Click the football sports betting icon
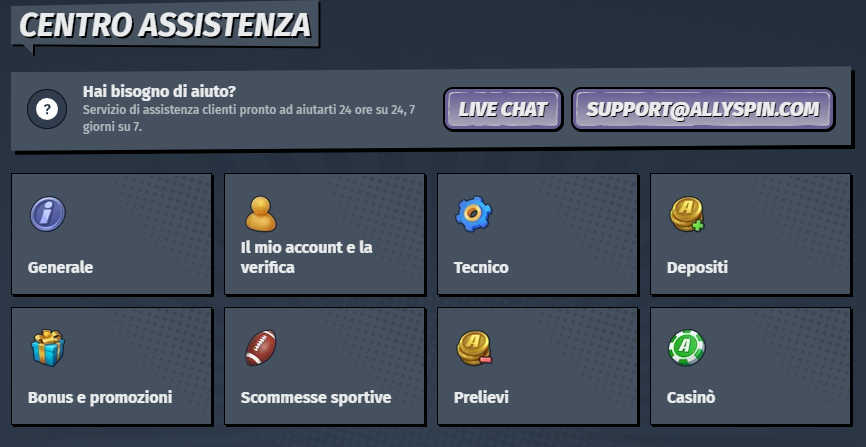The width and height of the screenshot is (866, 447). click(260, 347)
